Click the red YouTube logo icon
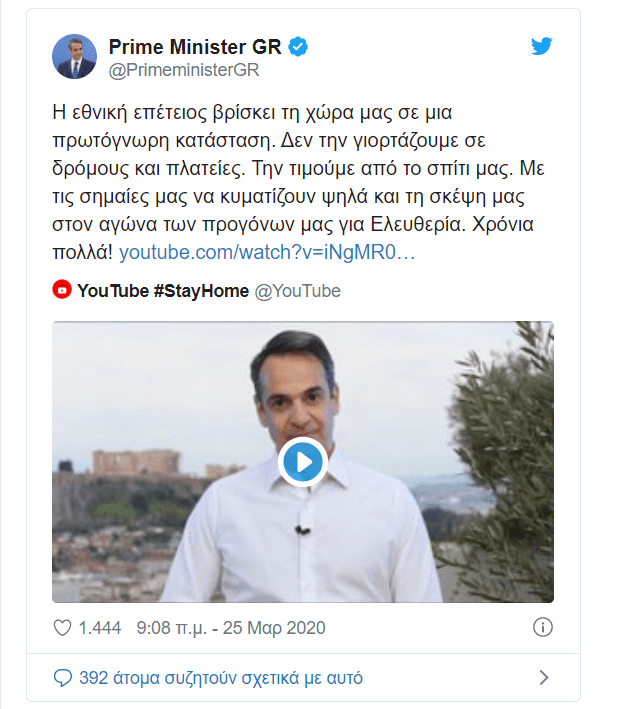The width and height of the screenshot is (621, 709). [x=62, y=291]
